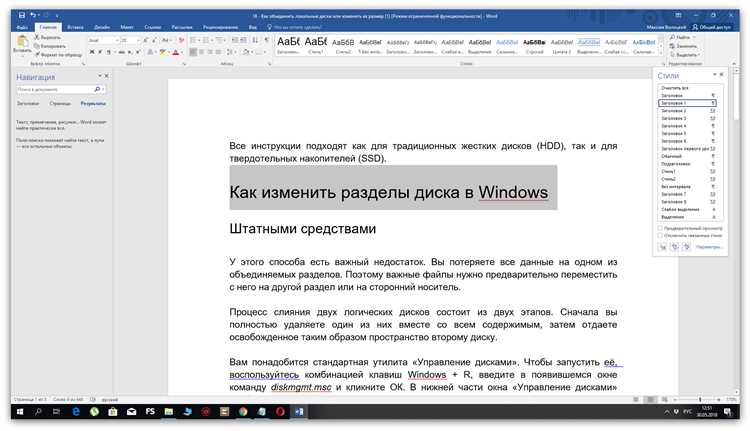This screenshot has width=750, height=431.
Task: Switch to the Рассылки ribbon tab
Action: 182,27
